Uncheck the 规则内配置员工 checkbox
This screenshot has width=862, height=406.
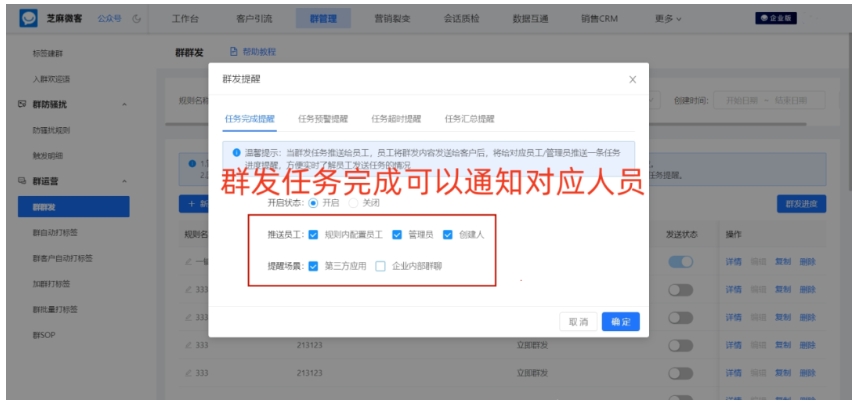pos(313,235)
